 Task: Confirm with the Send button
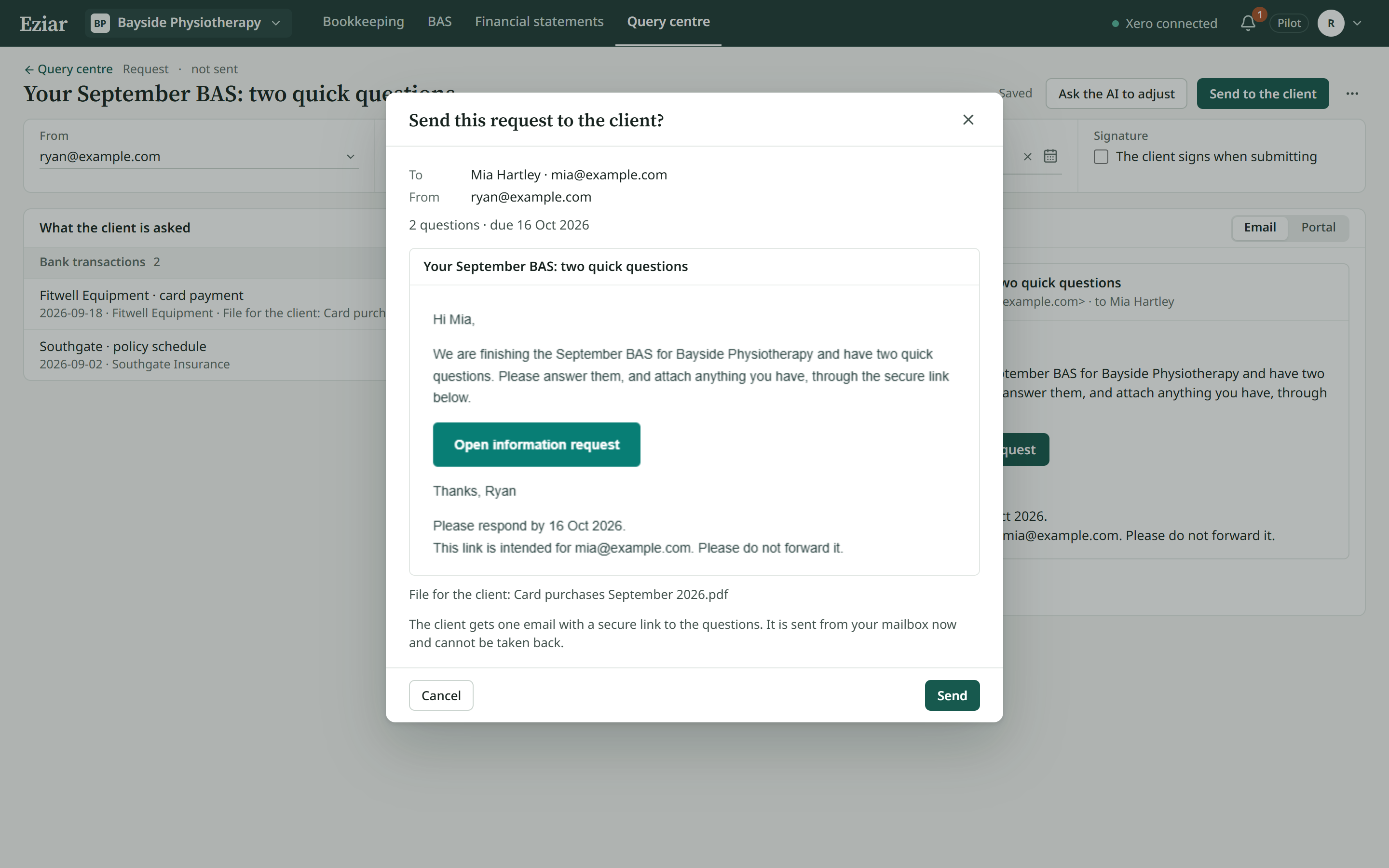952,695
